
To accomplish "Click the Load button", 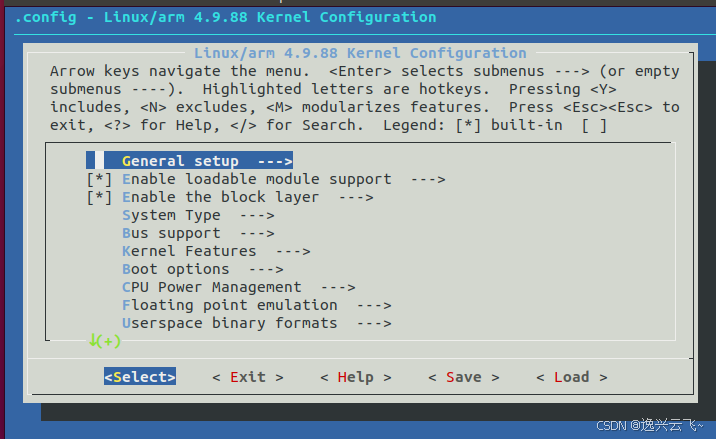I will 572,377.
